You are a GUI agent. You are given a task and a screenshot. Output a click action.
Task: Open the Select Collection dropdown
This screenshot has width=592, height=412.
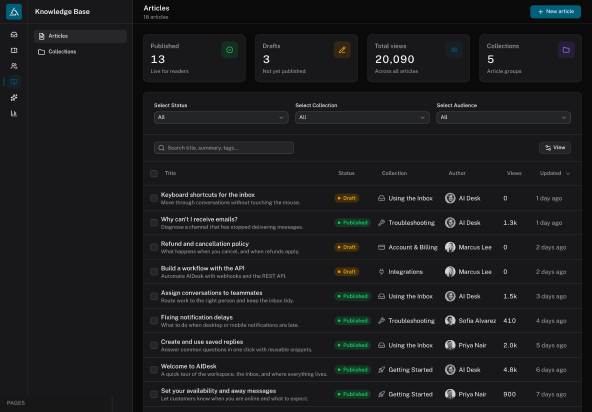coord(362,117)
